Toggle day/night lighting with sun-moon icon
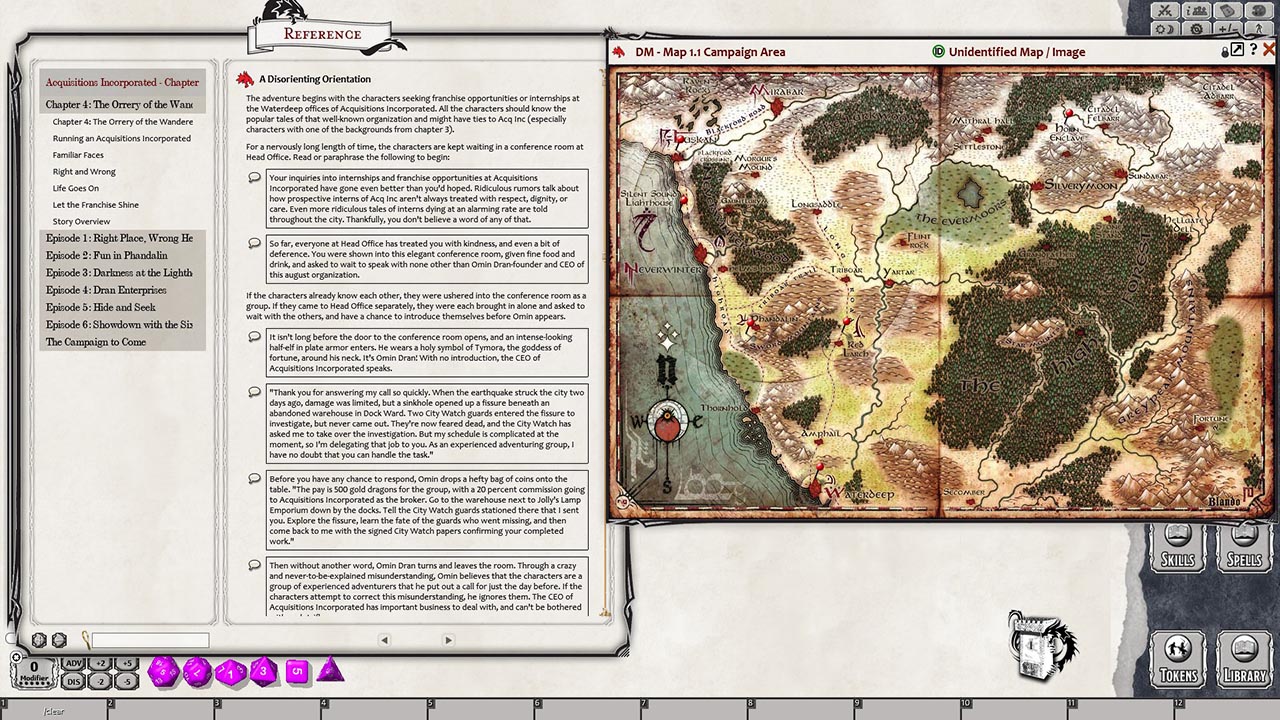The image size is (1280, 720). [x=1163, y=30]
